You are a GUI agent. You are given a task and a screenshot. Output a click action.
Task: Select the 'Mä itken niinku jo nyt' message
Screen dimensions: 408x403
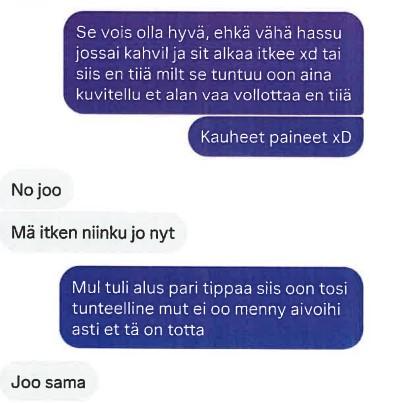pyautogui.click(x=93, y=232)
